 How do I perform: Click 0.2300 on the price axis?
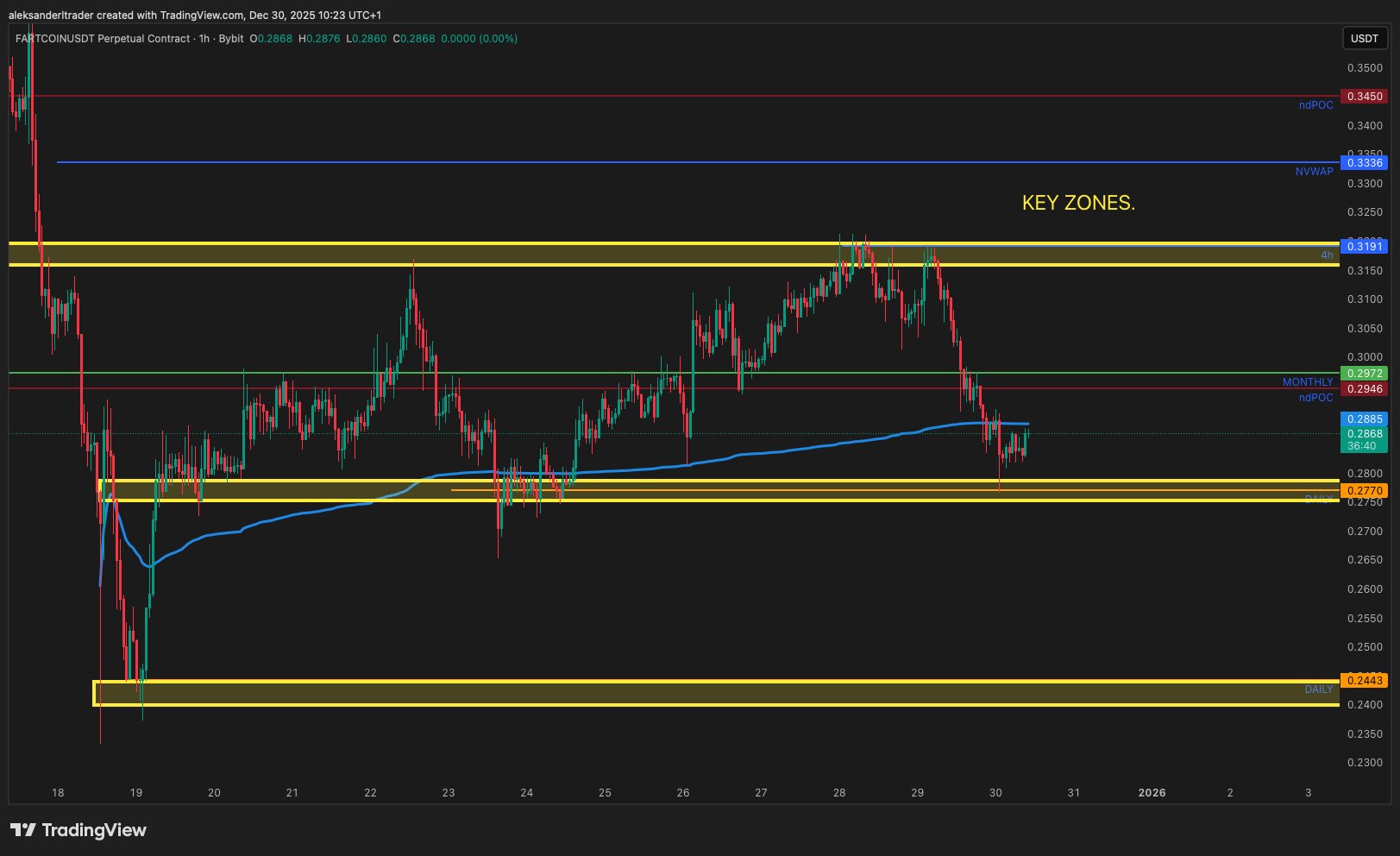(x=1365, y=763)
